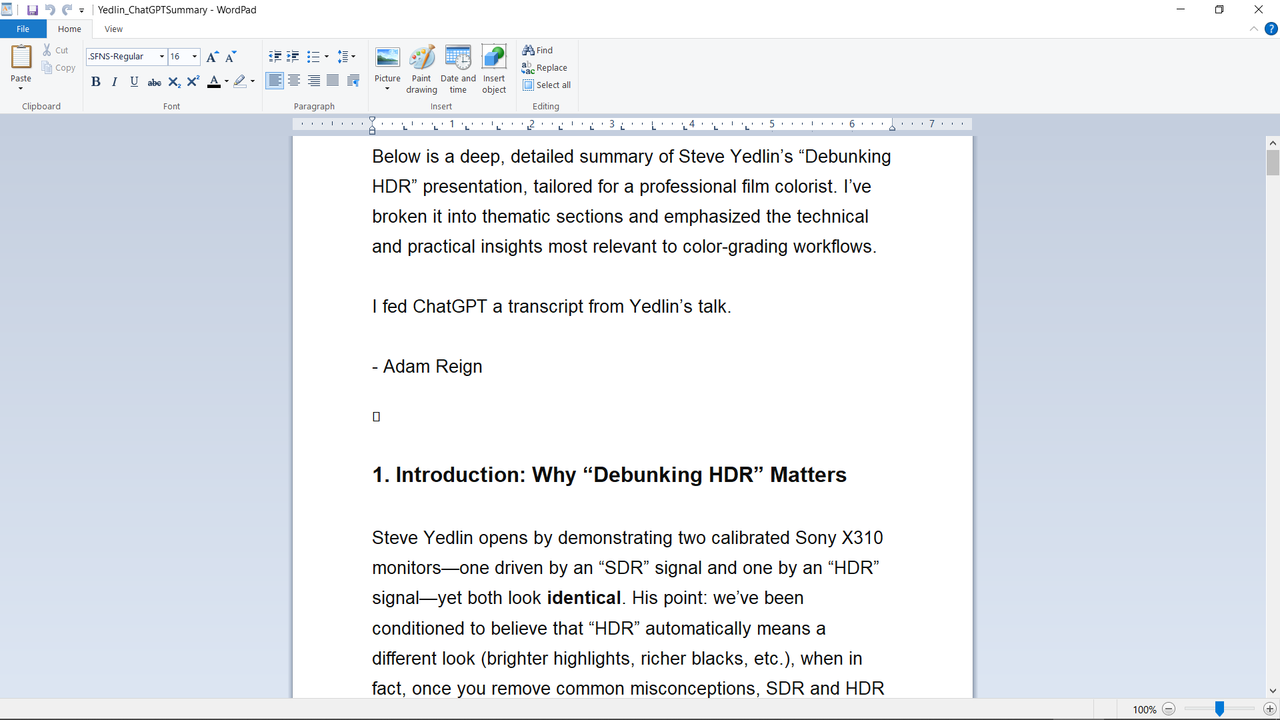Increase paragraph indent
Viewport: 1280px width, 720px height.
293,57
